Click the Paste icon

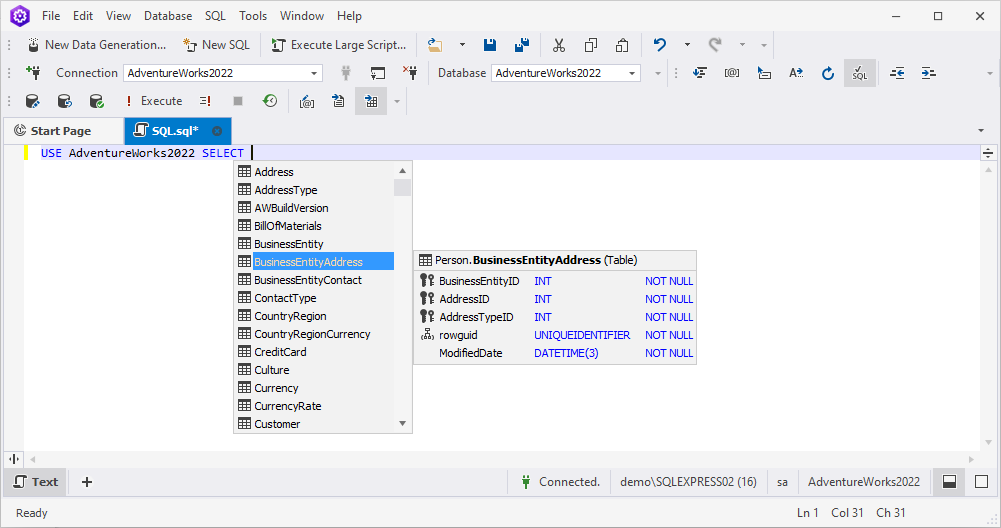[622, 45]
